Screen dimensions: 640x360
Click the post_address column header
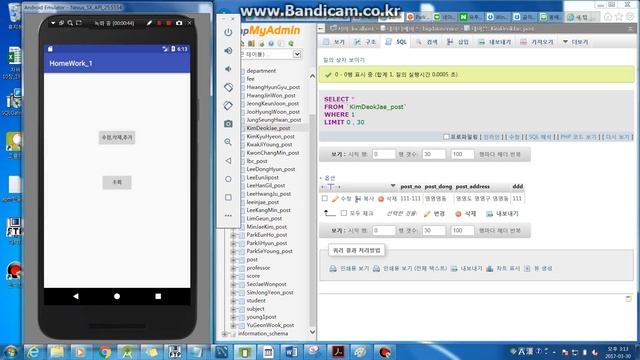click(x=473, y=187)
